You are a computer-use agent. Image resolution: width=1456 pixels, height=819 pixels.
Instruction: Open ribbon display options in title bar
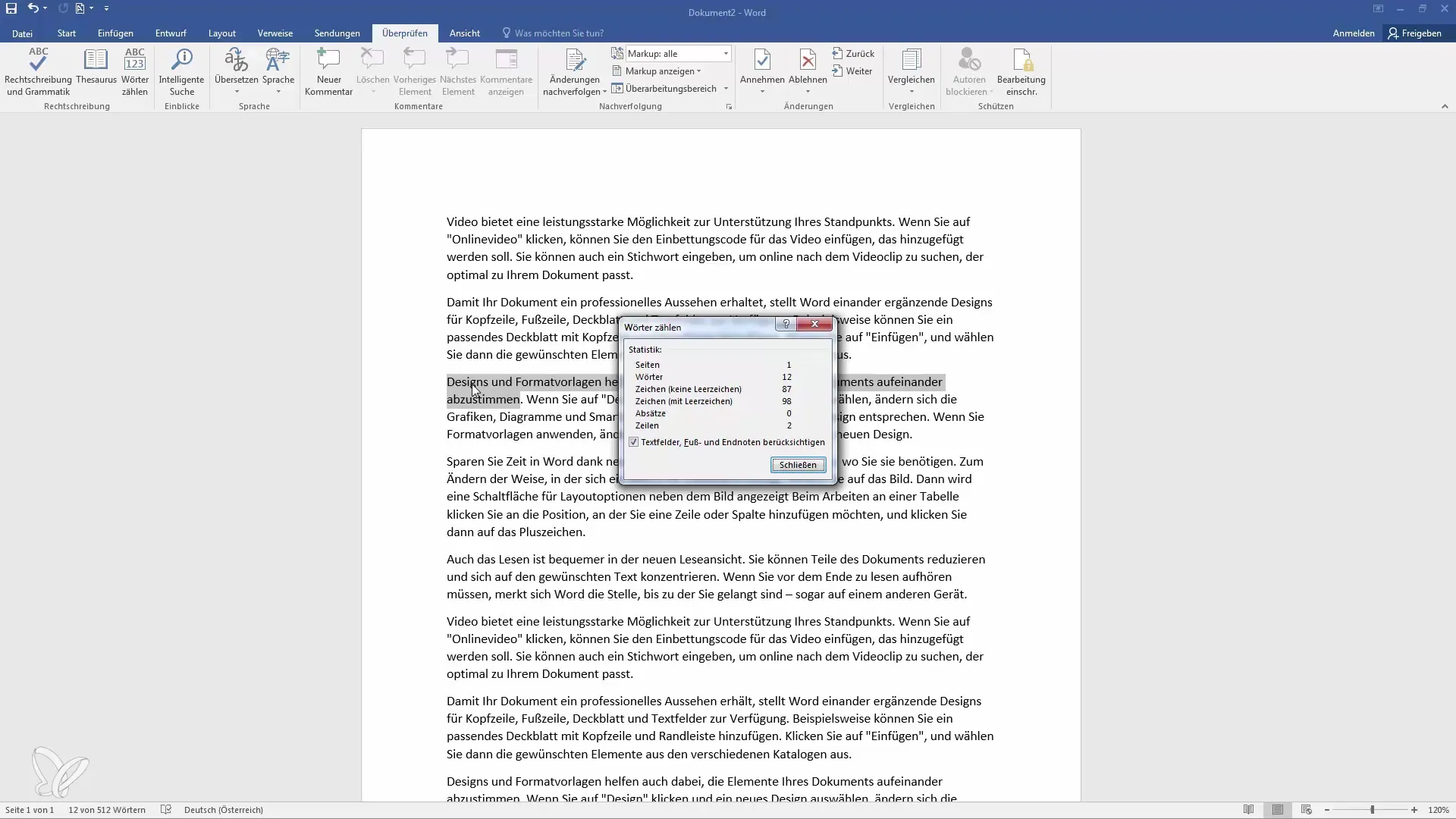[1378, 9]
